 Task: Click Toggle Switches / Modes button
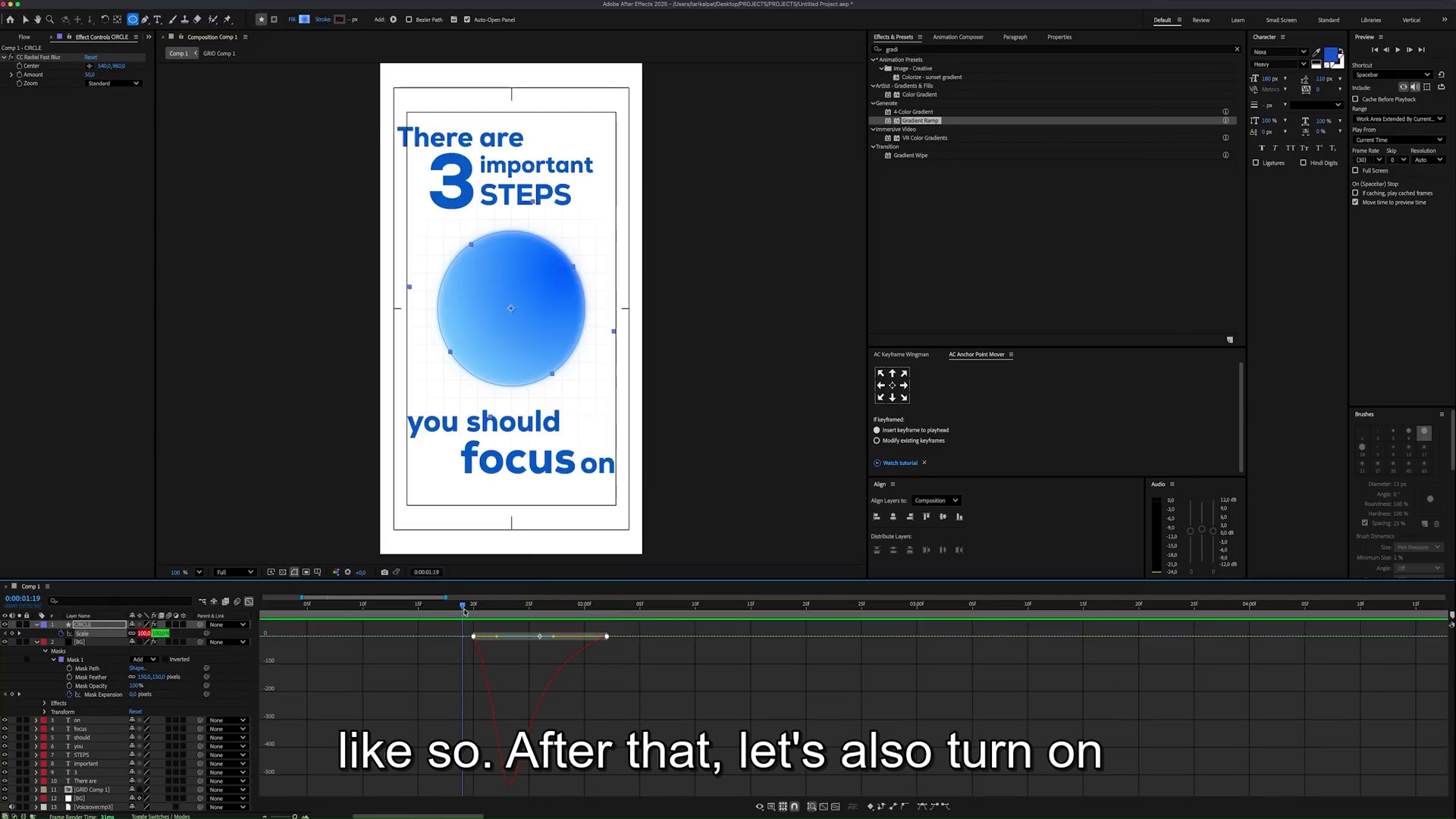161,816
